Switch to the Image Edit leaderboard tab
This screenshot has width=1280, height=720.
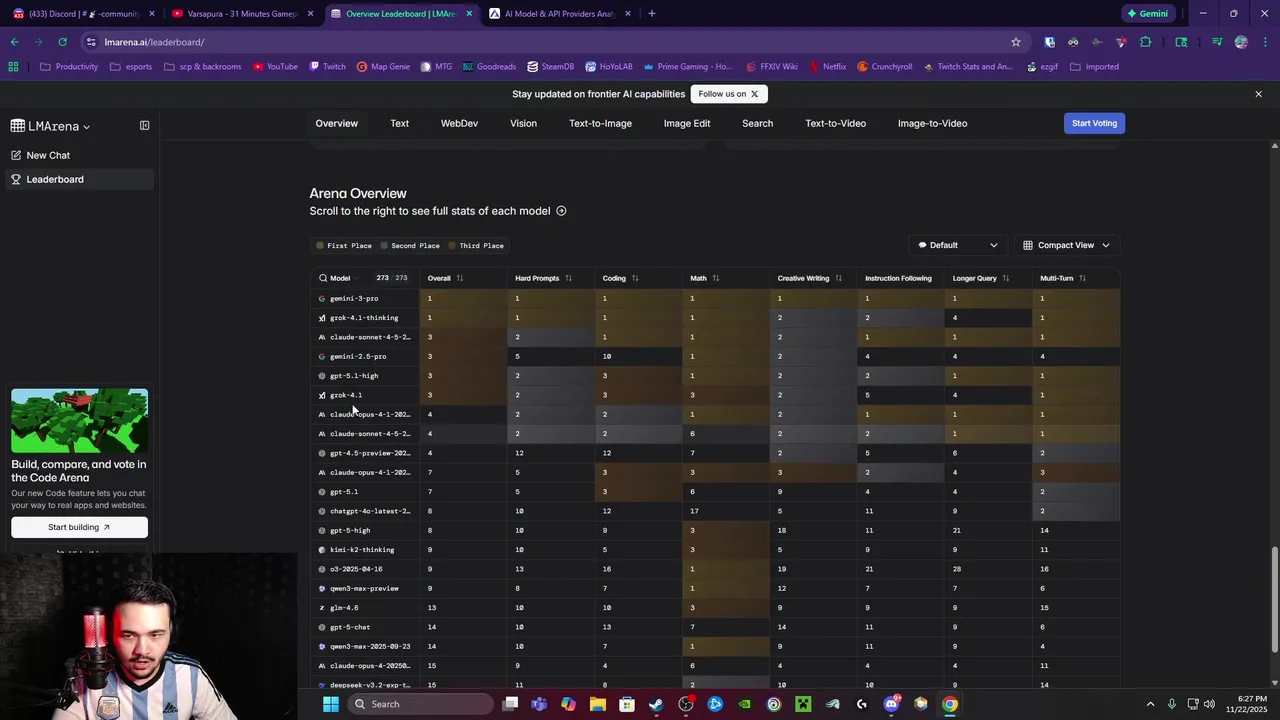pyautogui.click(x=687, y=123)
